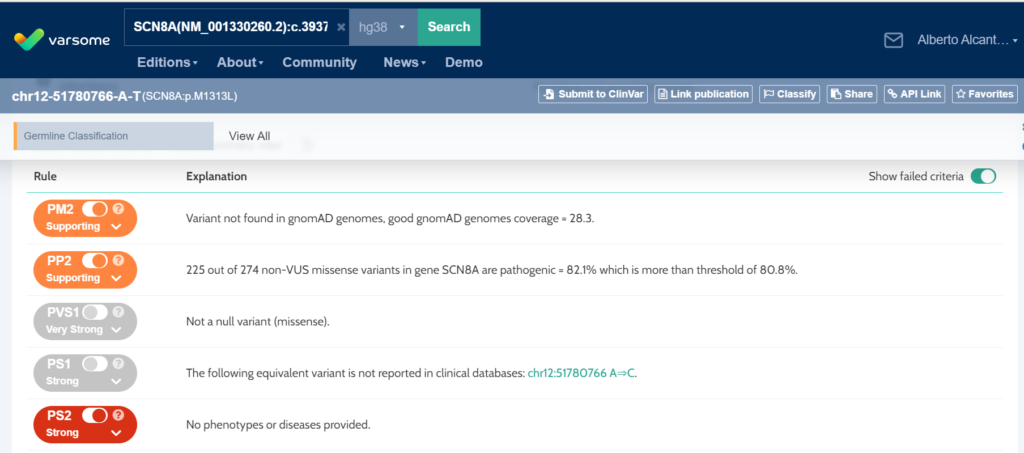Toggle Show failed criteria switch
Viewport: 1024px width, 453px height.
tap(983, 176)
